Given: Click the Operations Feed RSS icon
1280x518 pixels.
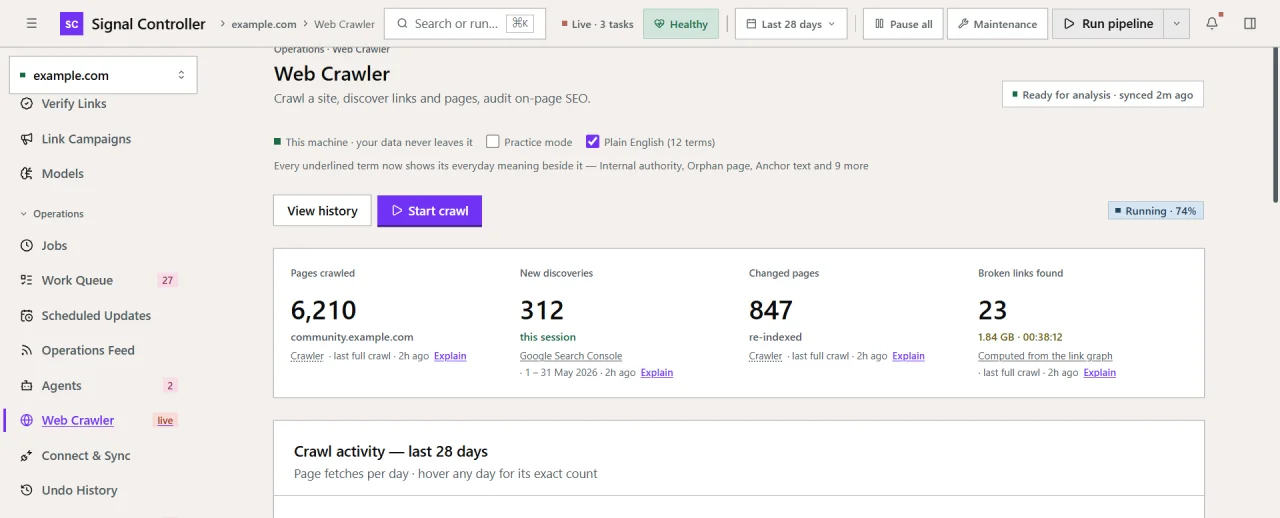Looking at the screenshot, I should click(27, 351).
